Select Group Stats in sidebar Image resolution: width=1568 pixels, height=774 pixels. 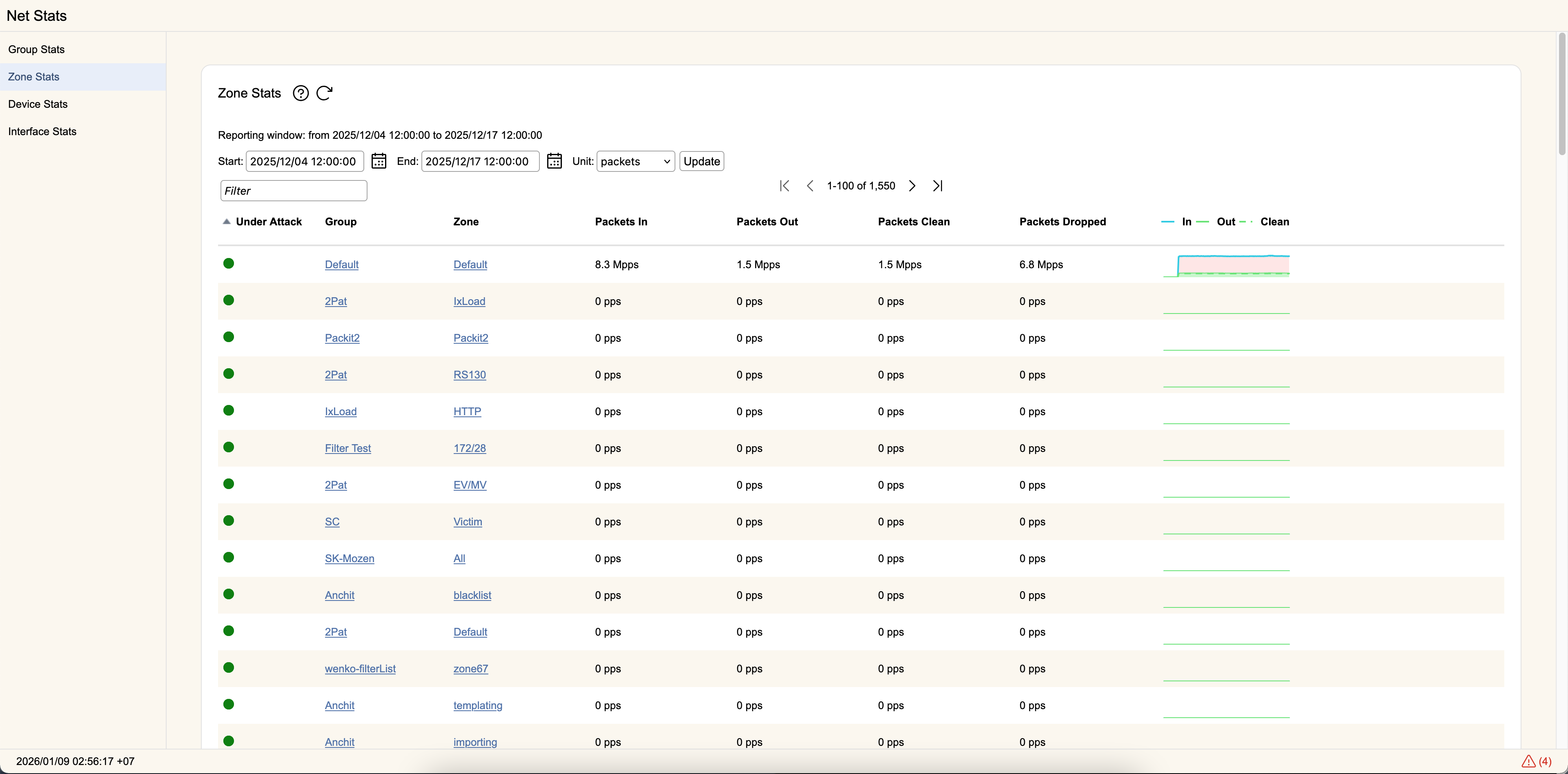click(83, 49)
